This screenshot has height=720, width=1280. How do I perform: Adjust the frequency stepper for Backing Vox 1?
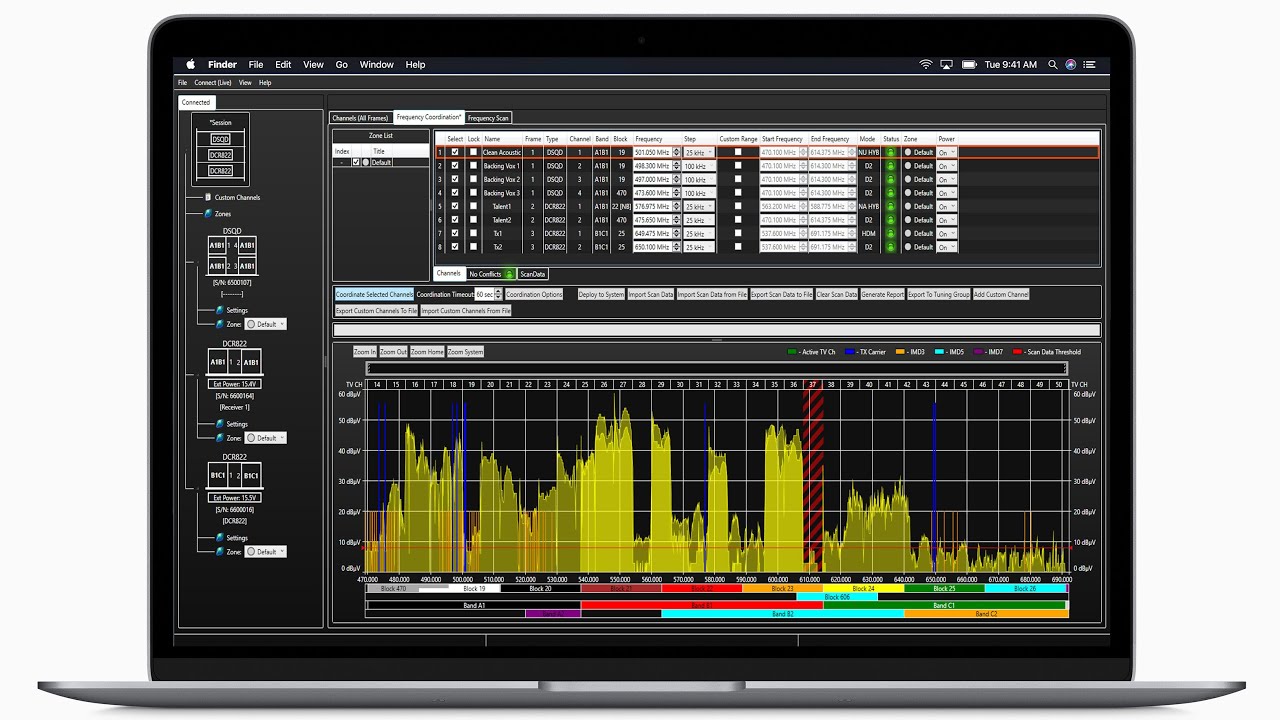click(675, 166)
